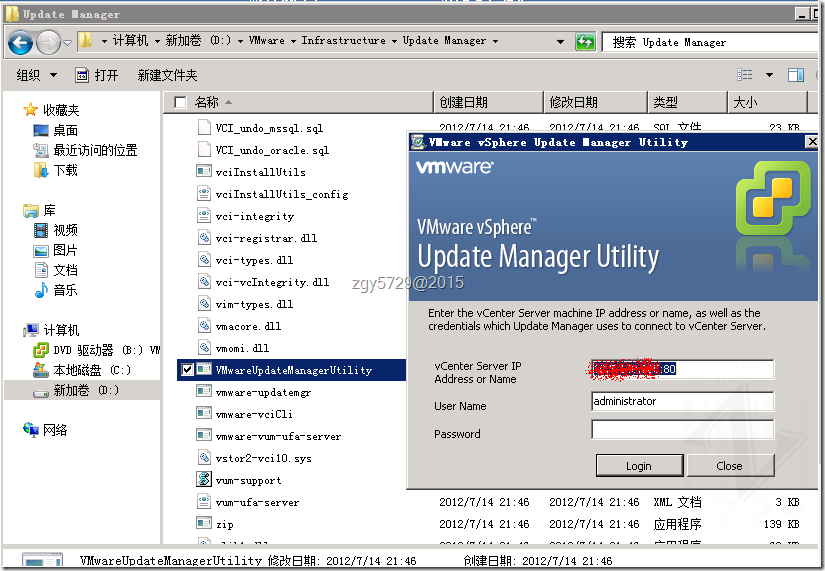Click the Back navigation arrow
The height and width of the screenshot is (571, 825).
(x=21, y=43)
